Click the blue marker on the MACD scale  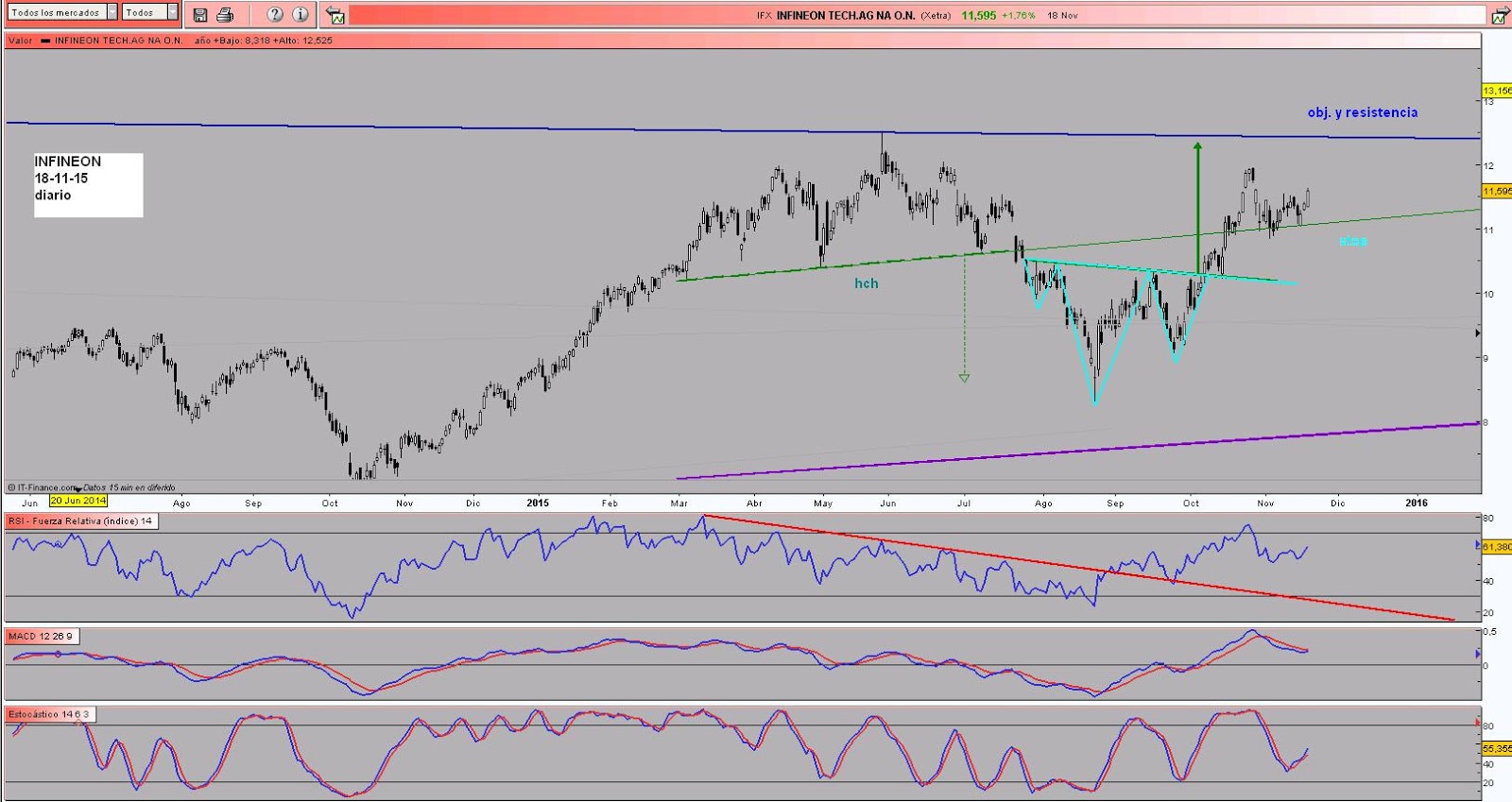[x=1478, y=654]
